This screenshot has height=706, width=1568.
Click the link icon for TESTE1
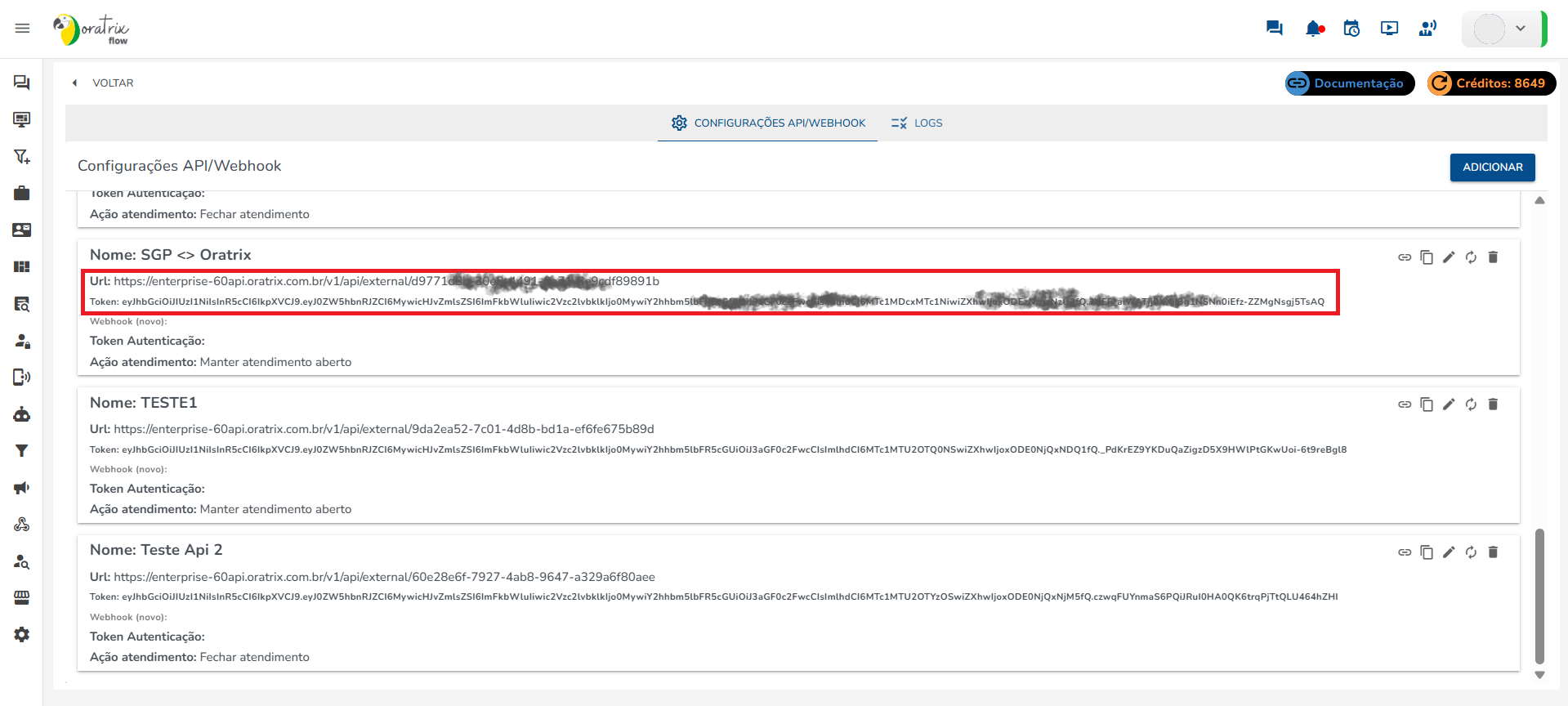(x=1405, y=404)
